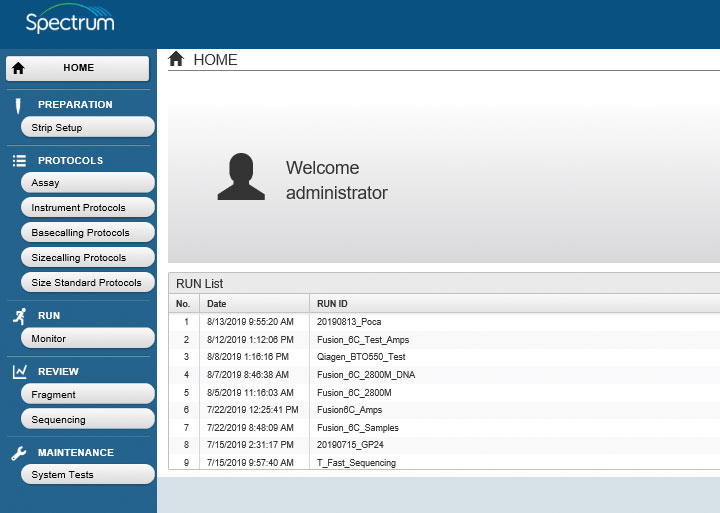
Task: Click the Review chart icon
Action: point(18,372)
